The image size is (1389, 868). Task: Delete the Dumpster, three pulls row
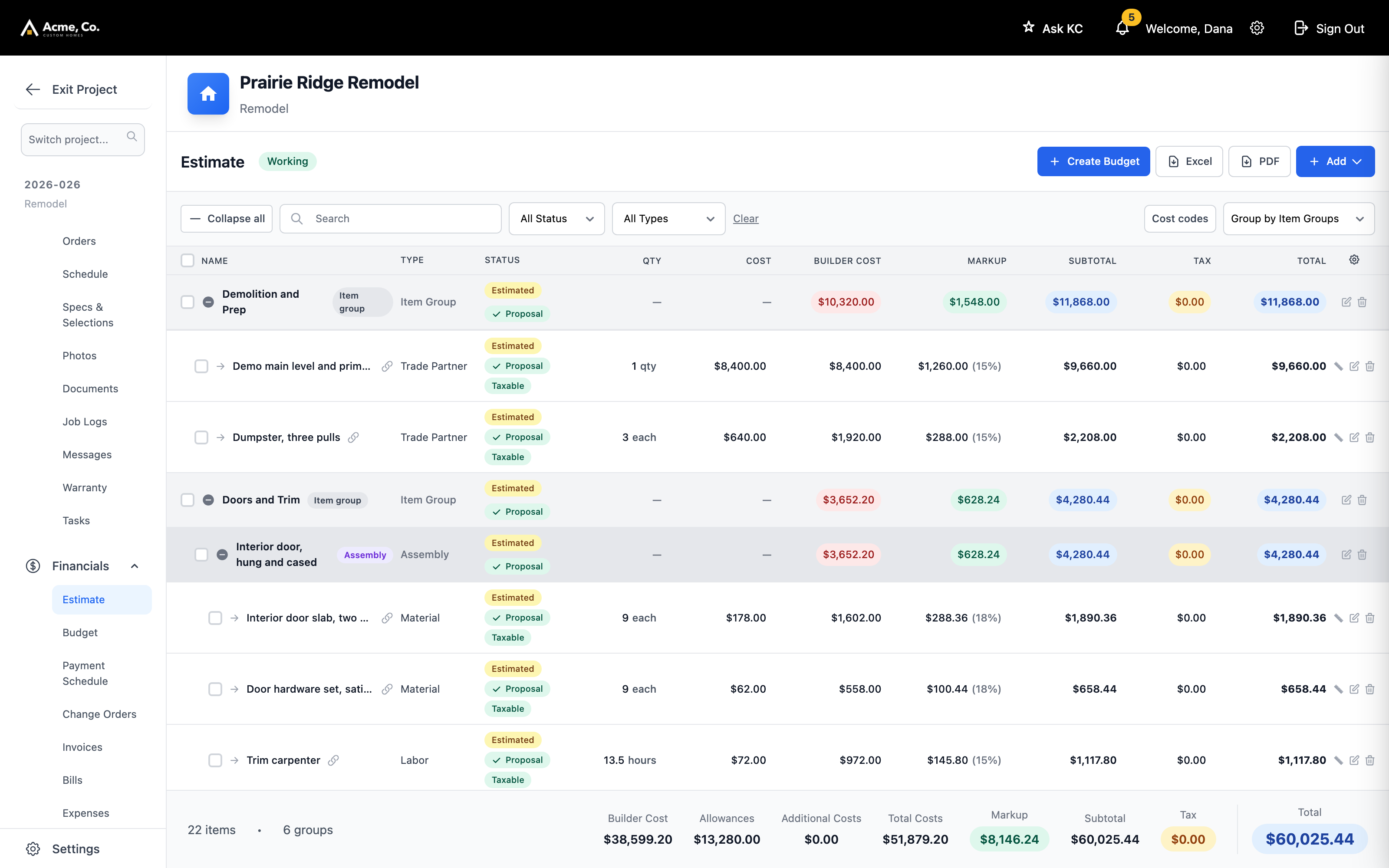(1370, 437)
